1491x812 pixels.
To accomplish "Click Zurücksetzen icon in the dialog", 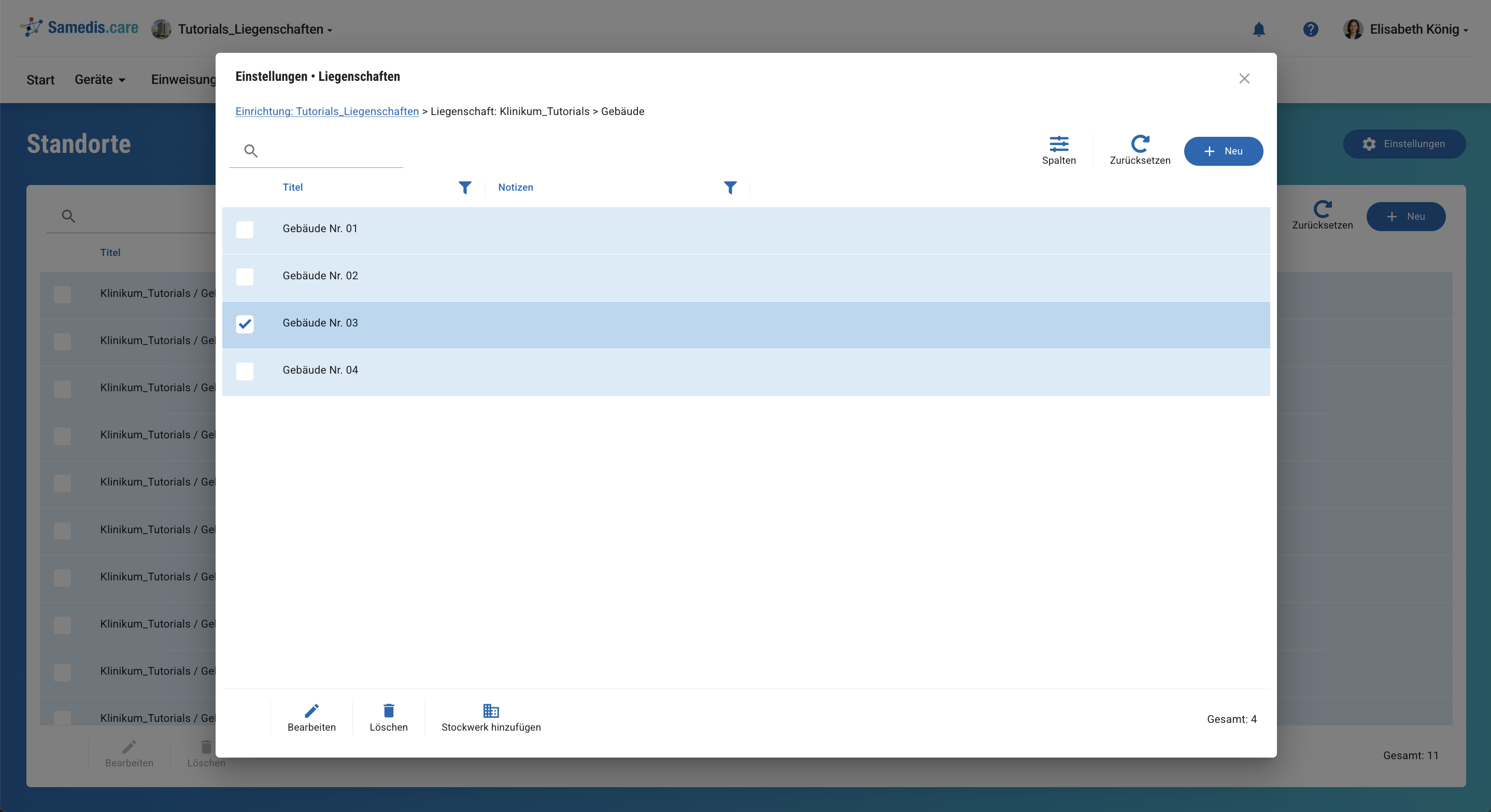I will click(1139, 144).
